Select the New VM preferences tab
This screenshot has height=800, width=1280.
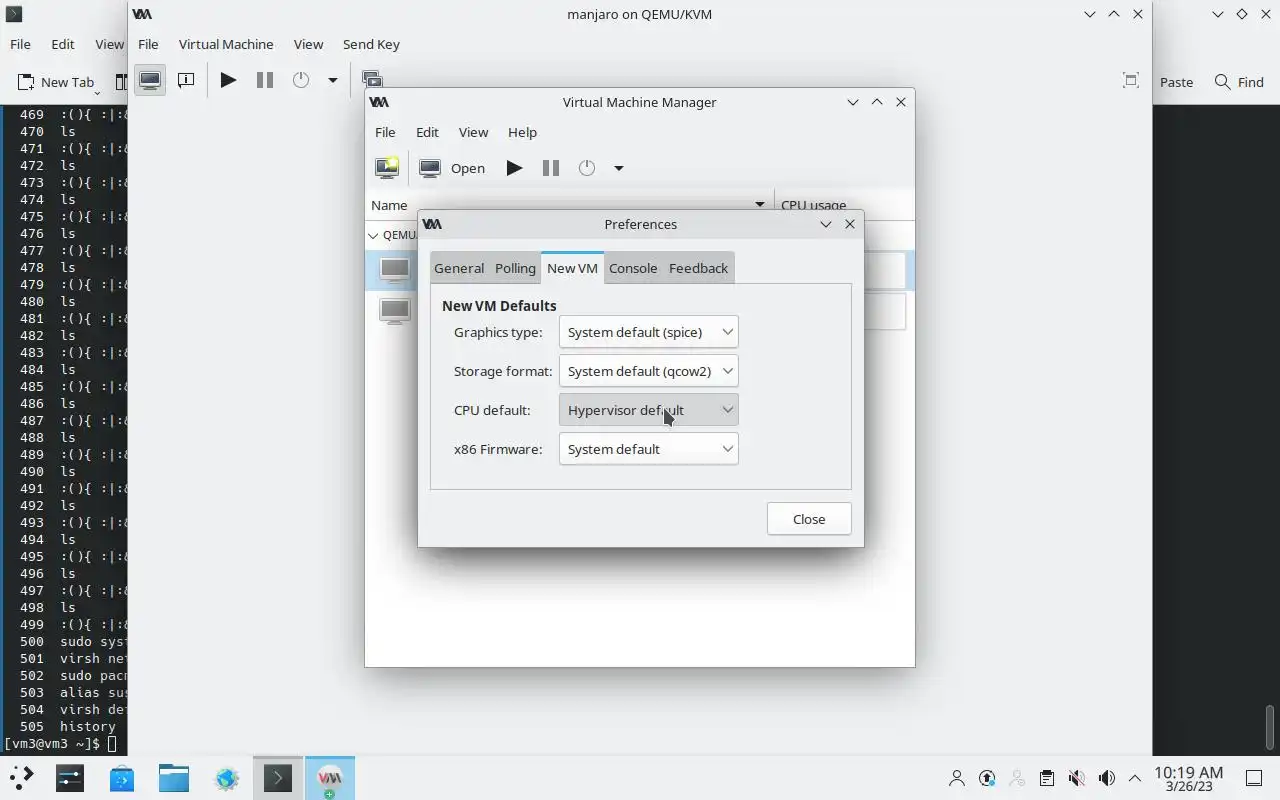pos(572,268)
